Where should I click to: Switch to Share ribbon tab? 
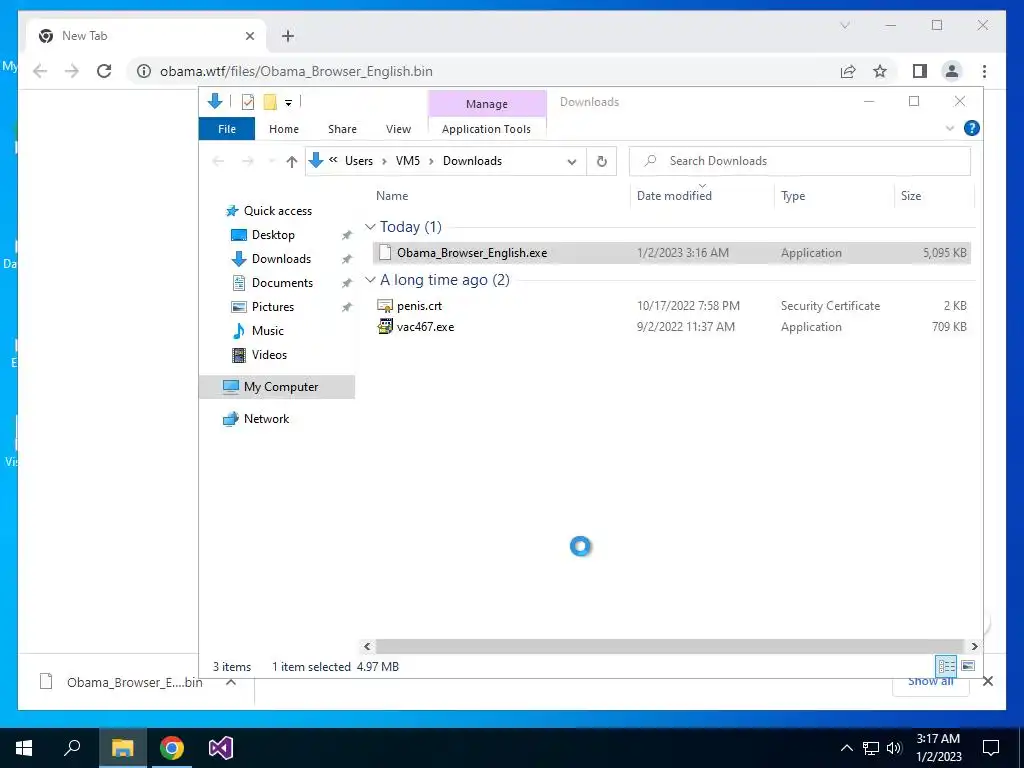[342, 129]
